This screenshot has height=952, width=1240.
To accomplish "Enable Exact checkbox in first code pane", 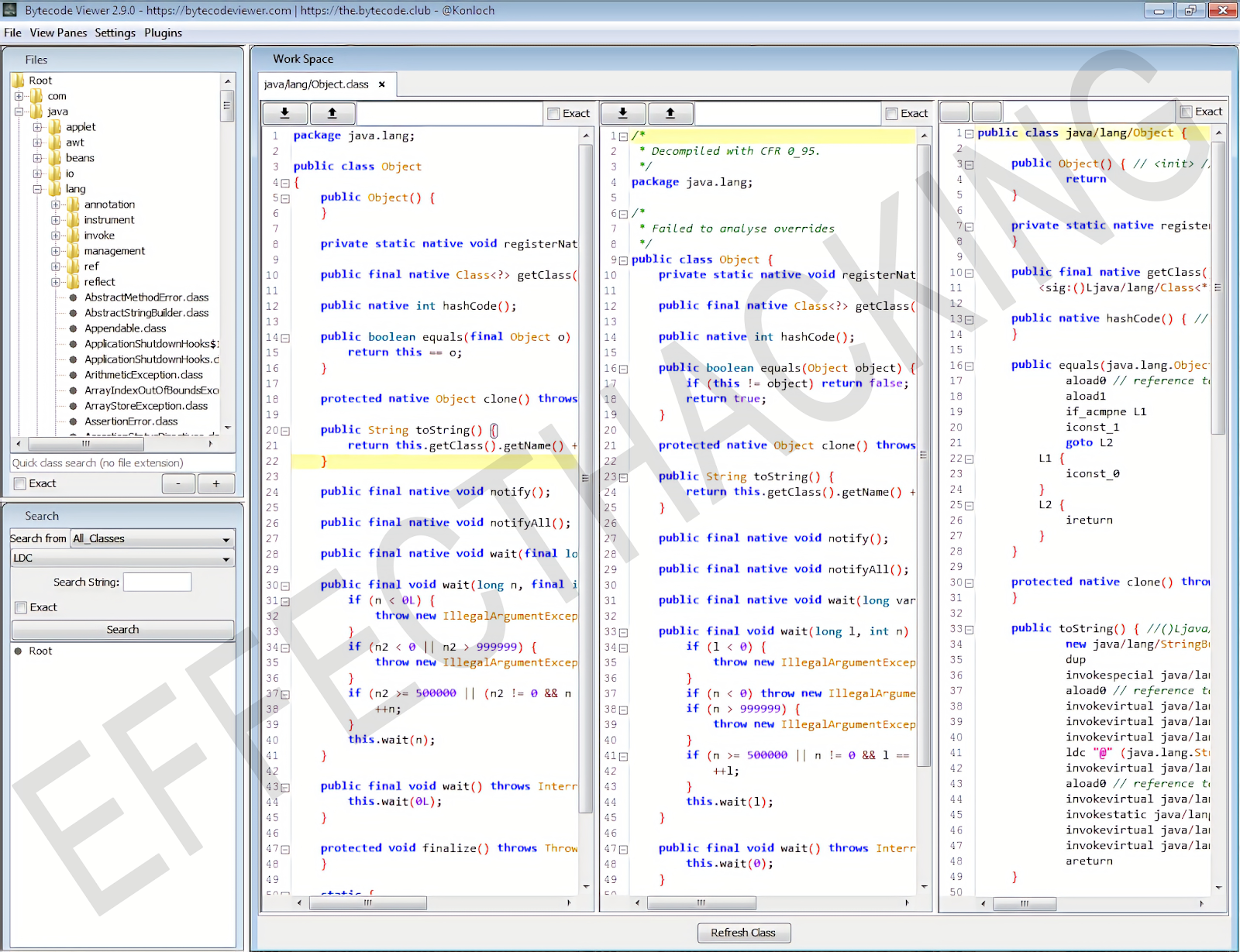I will tap(553, 114).
